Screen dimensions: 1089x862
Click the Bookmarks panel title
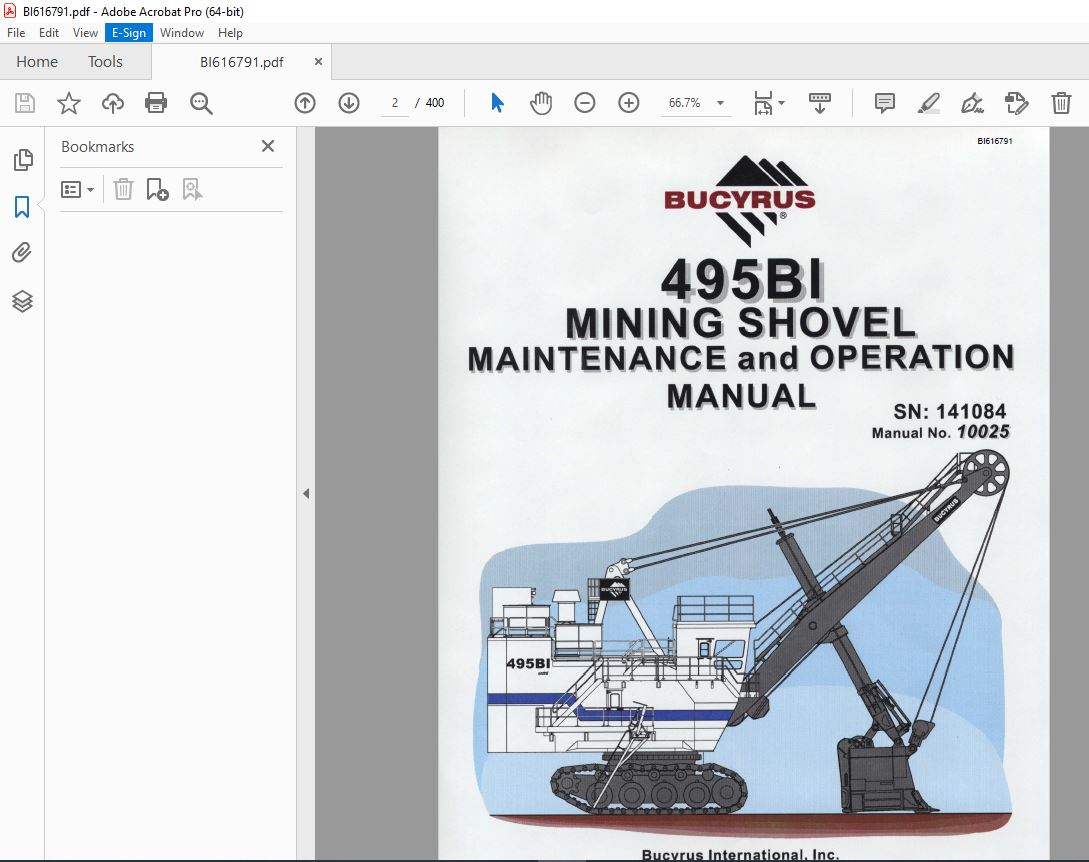97,147
